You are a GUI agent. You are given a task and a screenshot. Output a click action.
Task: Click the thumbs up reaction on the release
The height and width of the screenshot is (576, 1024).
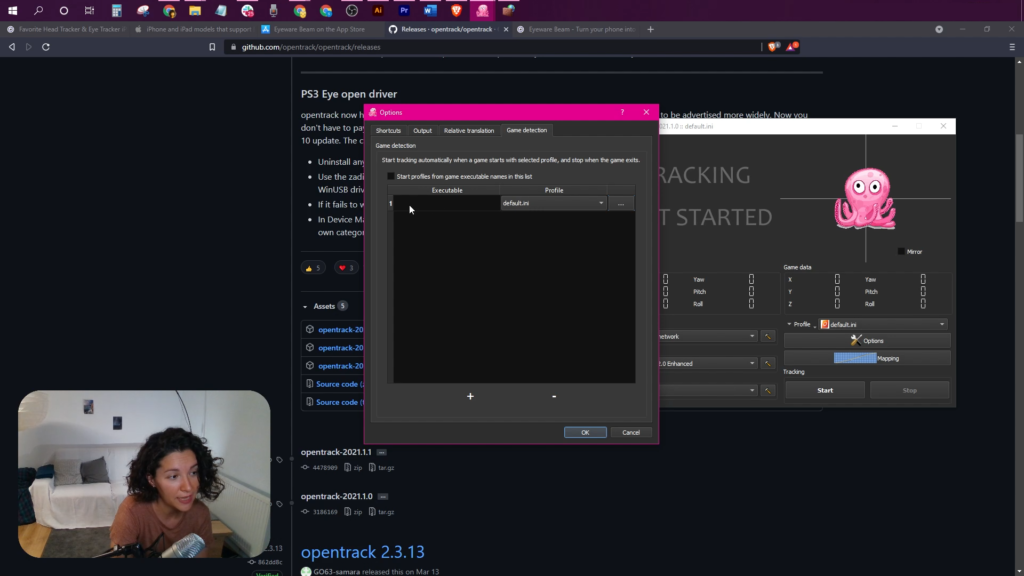click(x=313, y=268)
